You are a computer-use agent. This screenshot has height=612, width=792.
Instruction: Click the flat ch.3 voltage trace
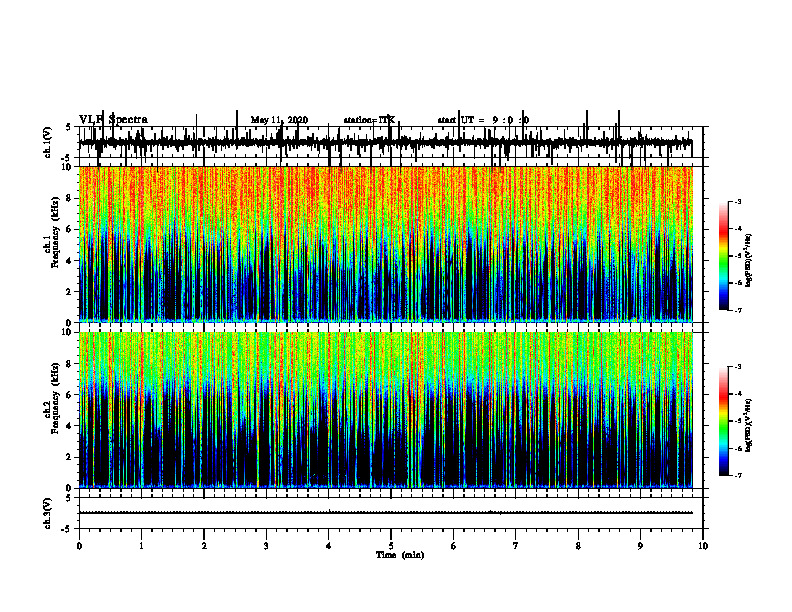385,513
